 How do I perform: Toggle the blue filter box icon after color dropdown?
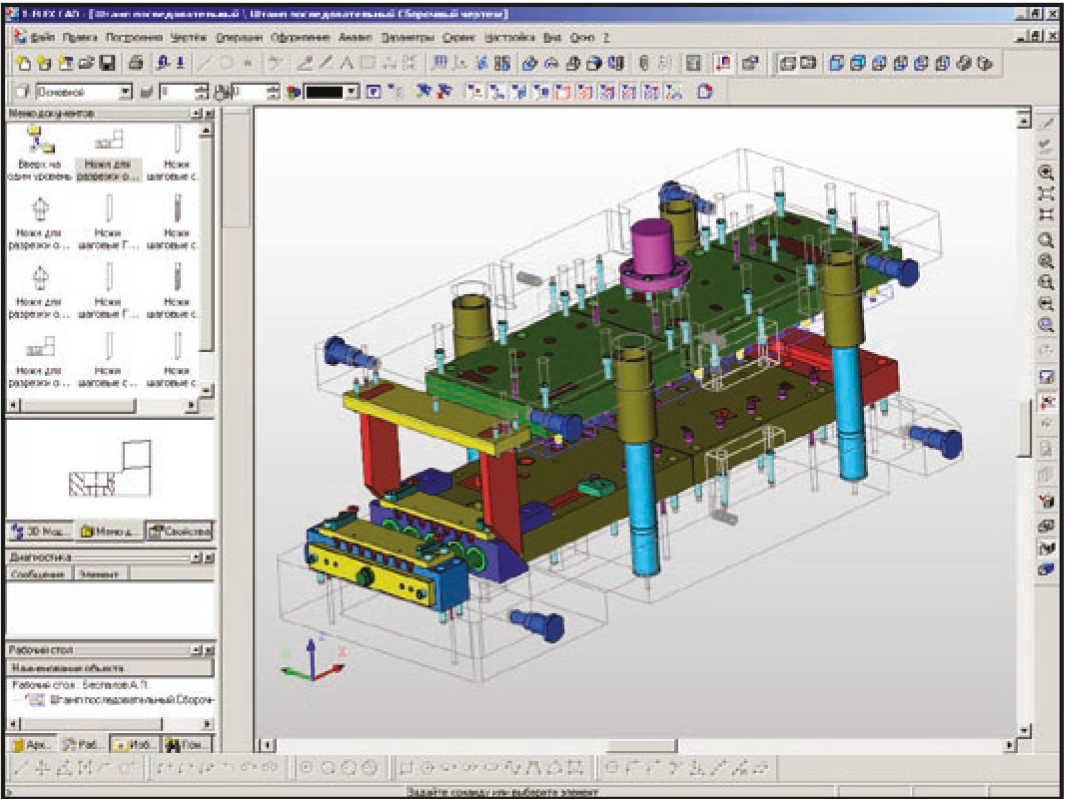pyautogui.click(x=373, y=91)
